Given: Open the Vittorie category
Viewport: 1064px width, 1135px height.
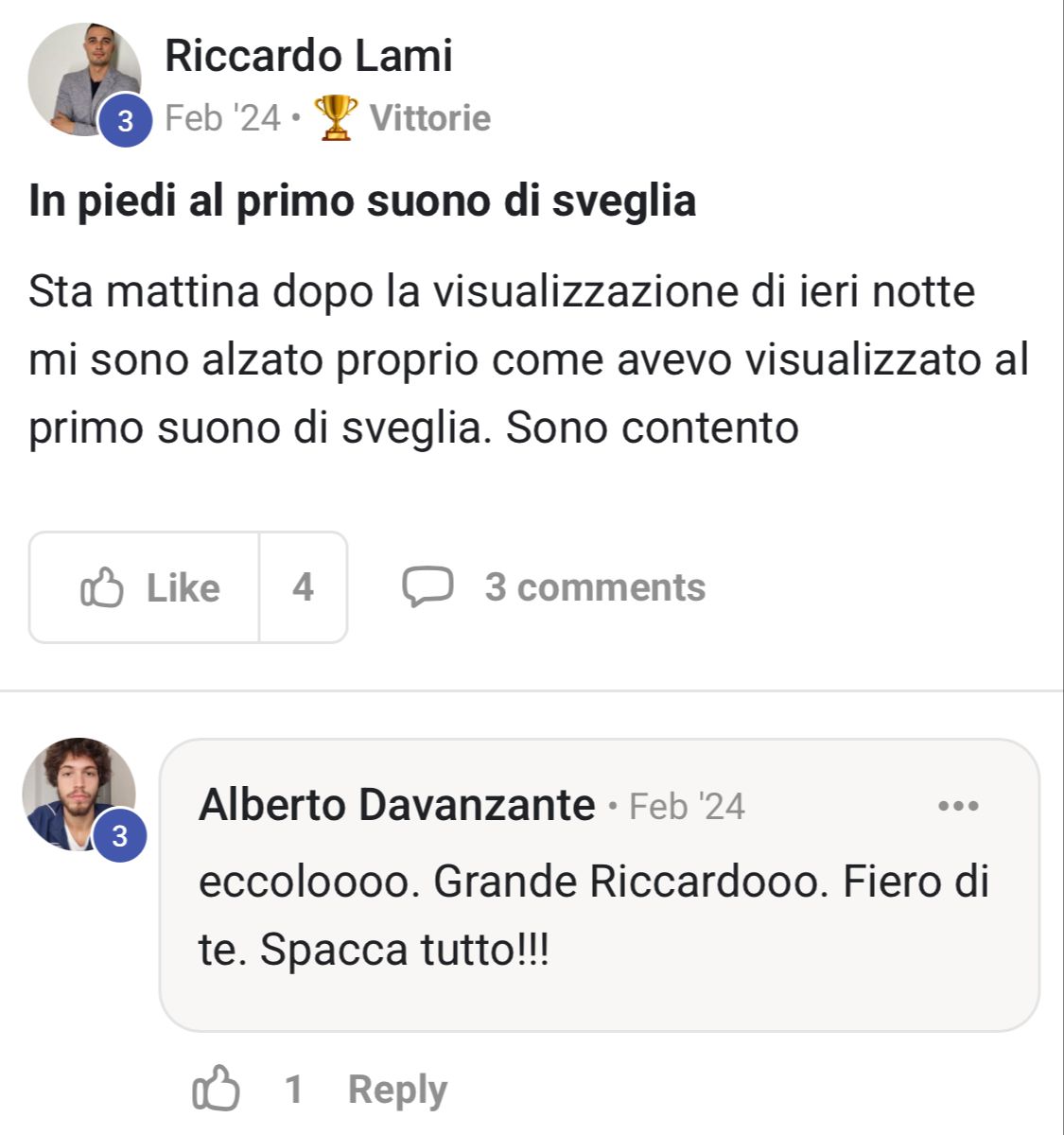Looking at the screenshot, I should click(x=430, y=118).
